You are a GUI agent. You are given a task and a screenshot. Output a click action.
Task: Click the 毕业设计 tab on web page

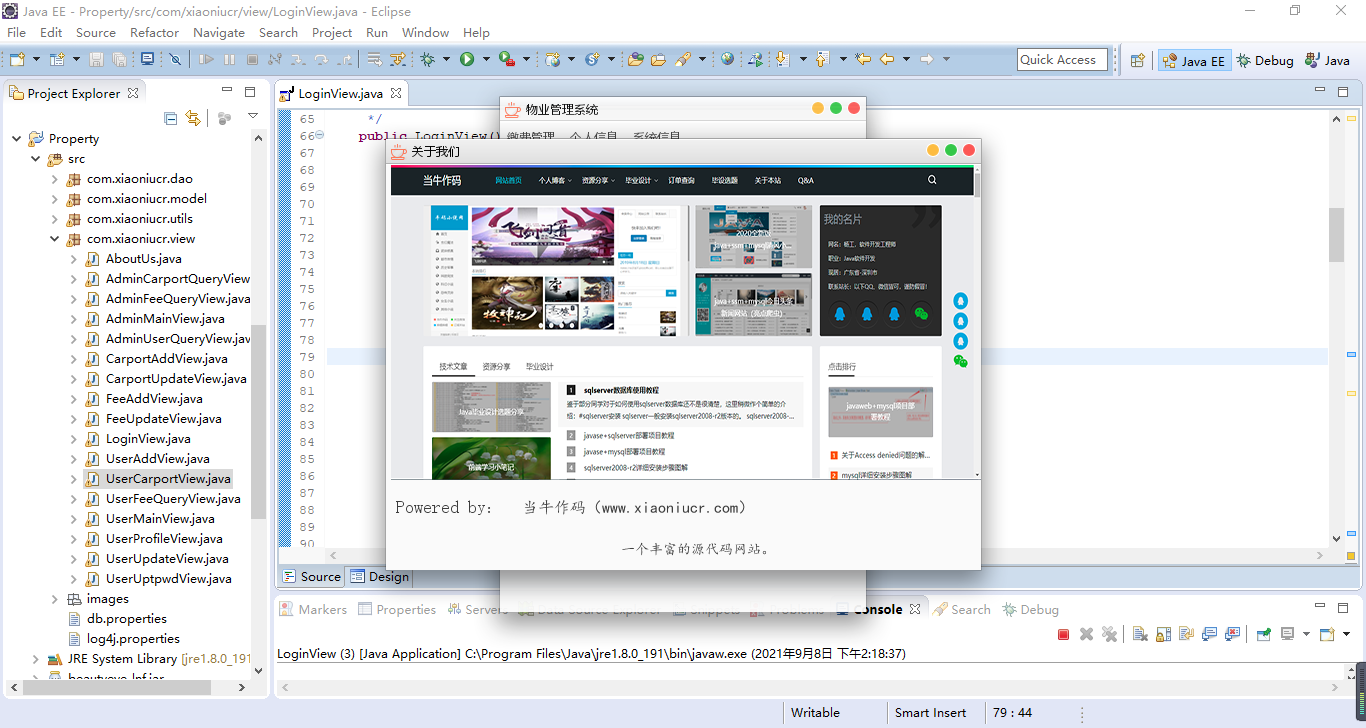click(x=539, y=366)
